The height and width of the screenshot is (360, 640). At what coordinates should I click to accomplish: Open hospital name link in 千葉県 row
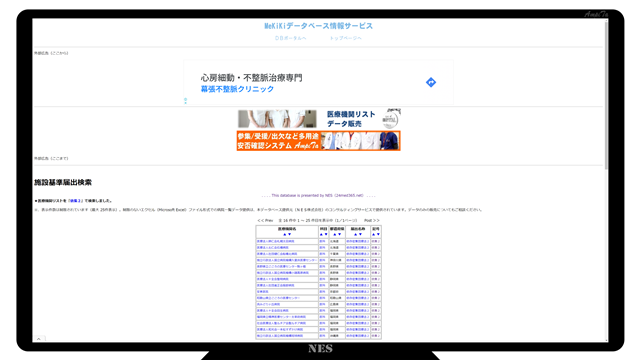(x=277, y=254)
